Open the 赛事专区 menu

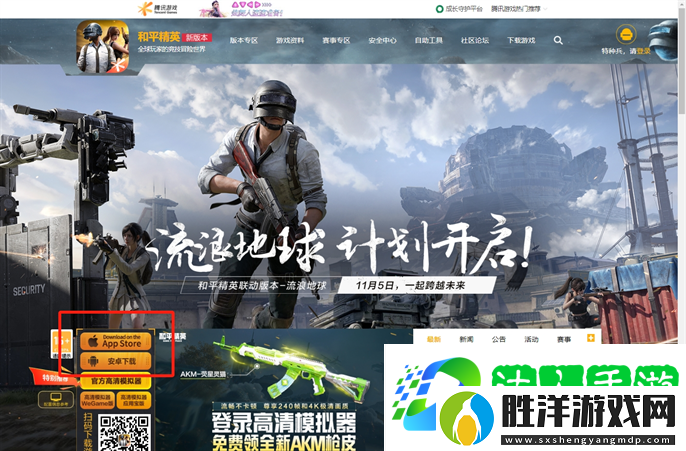point(336,40)
